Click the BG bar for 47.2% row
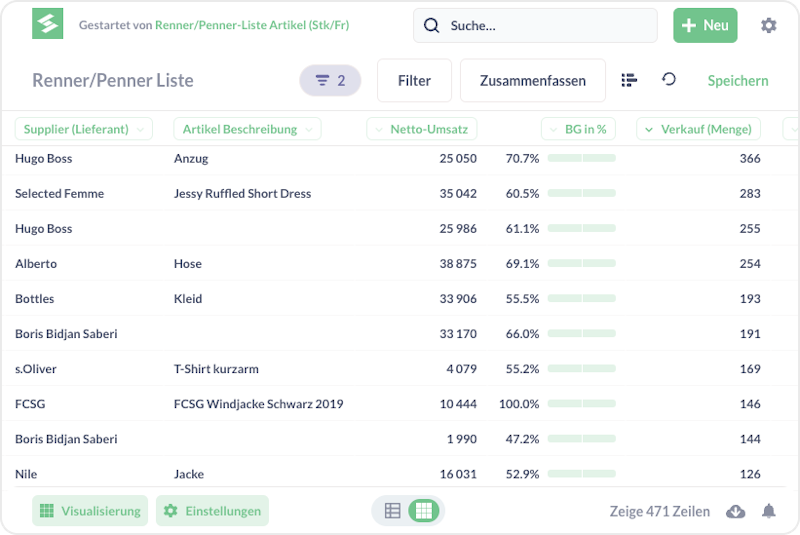The image size is (800, 535). click(582, 439)
